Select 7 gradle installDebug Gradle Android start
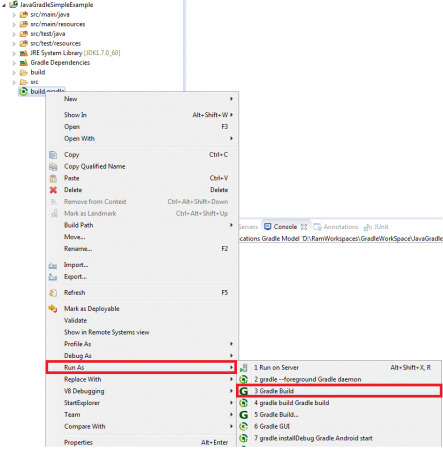Screen dimensions: 443x450 click(x=339, y=438)
